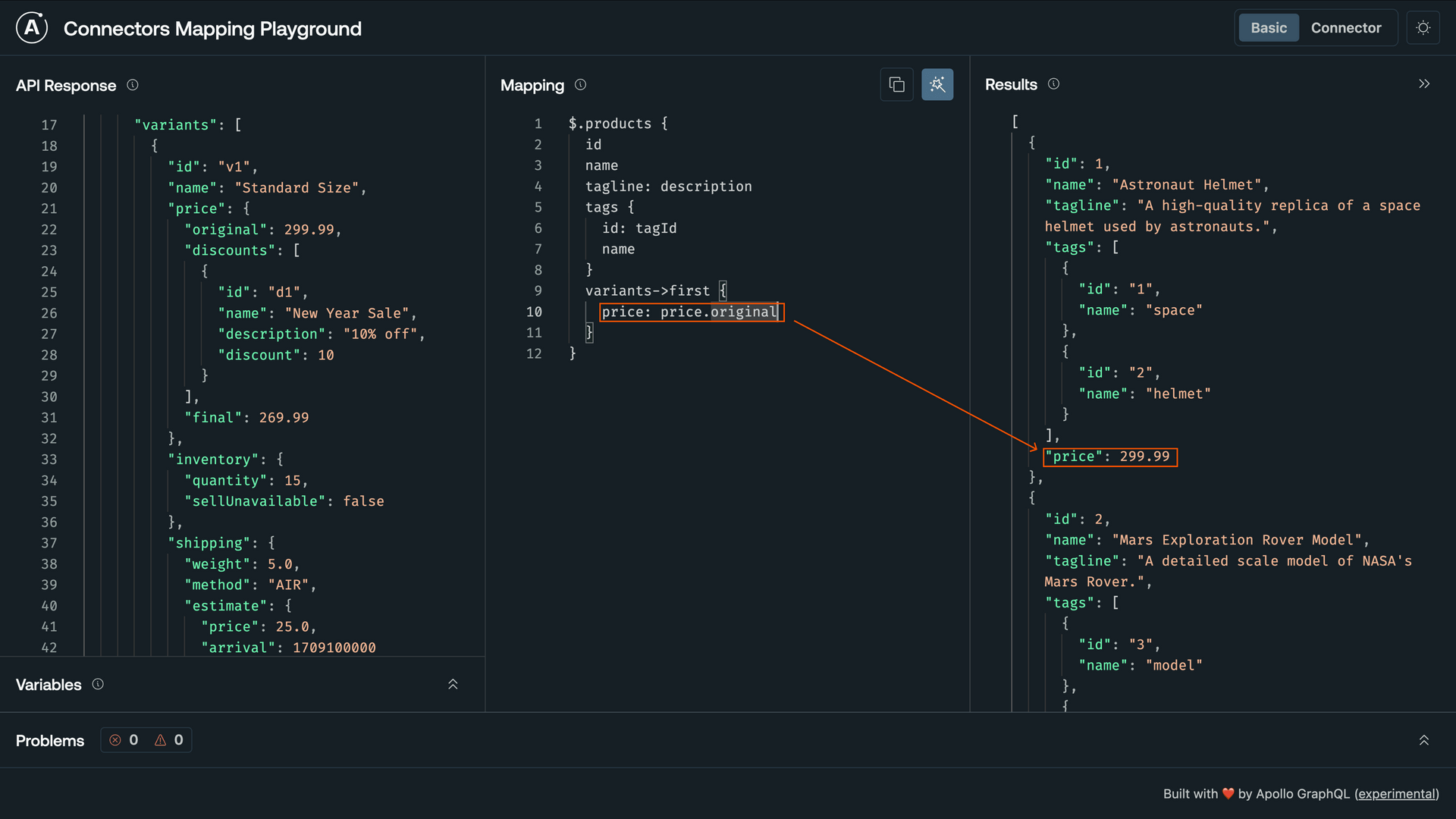Collapse the Problems panel

point(1423,740)
